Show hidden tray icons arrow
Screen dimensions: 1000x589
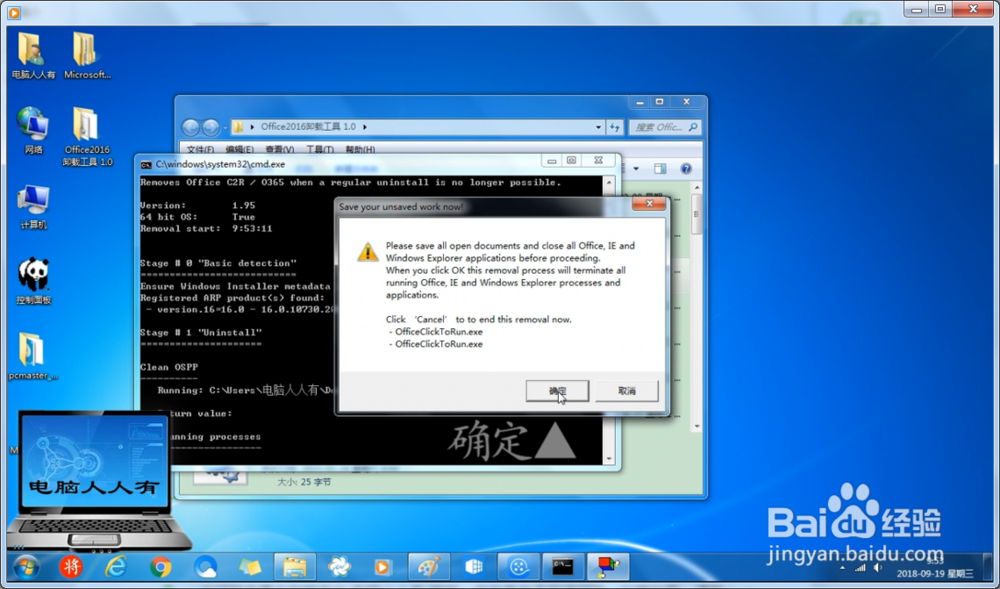click(842, 568)
